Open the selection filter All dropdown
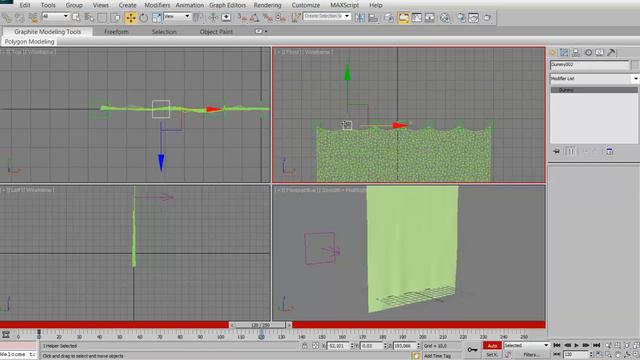 click(56, 16)
